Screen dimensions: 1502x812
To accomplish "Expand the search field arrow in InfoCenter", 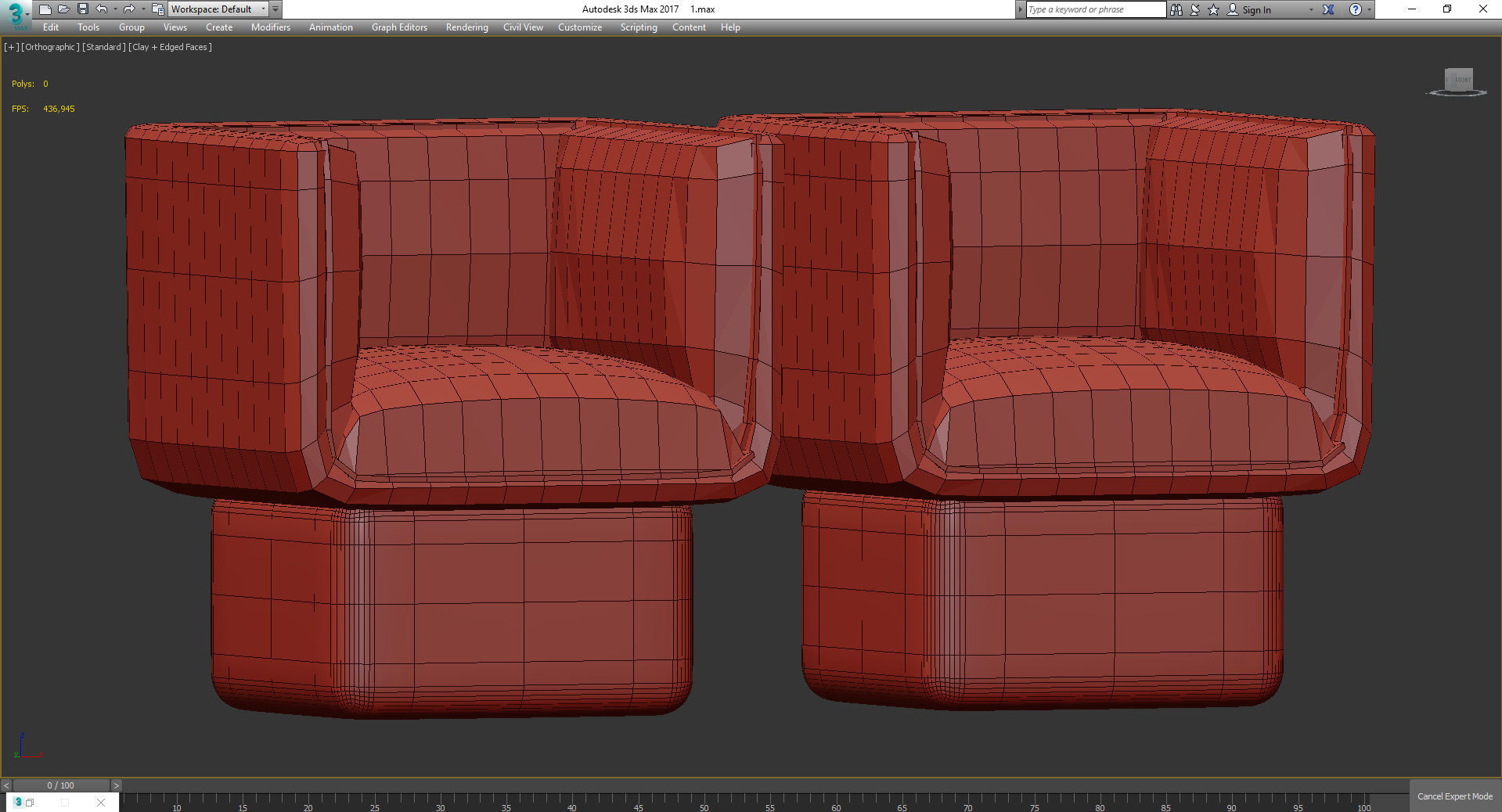I will 1020,9.
